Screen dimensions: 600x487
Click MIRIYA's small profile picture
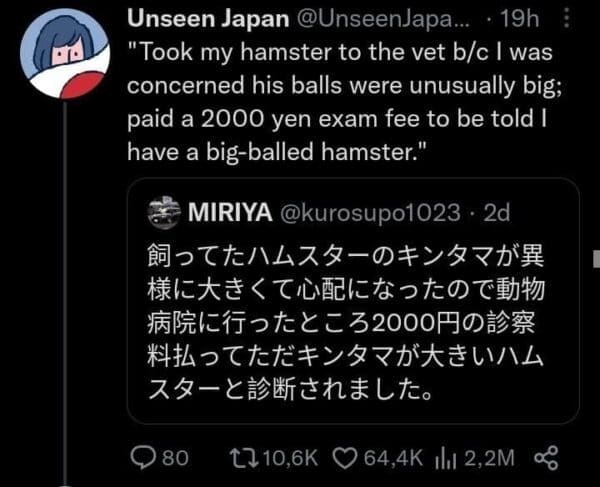click(162, 213)
